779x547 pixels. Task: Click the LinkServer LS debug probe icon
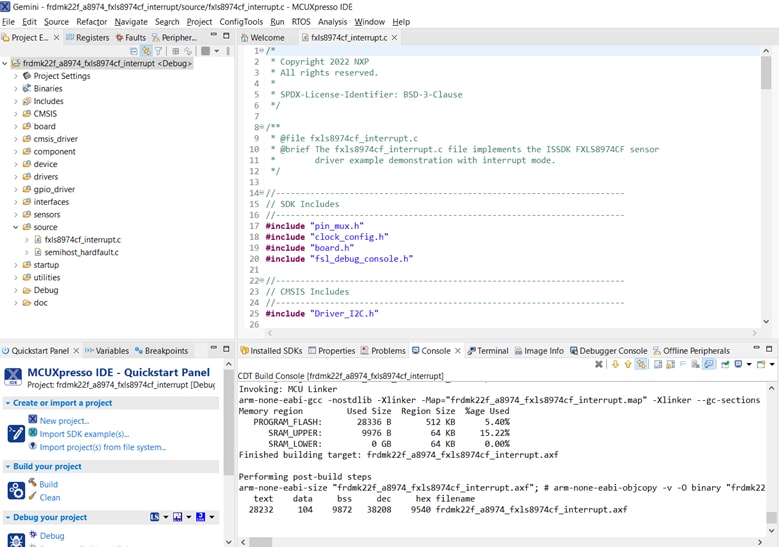pos(155,517)
